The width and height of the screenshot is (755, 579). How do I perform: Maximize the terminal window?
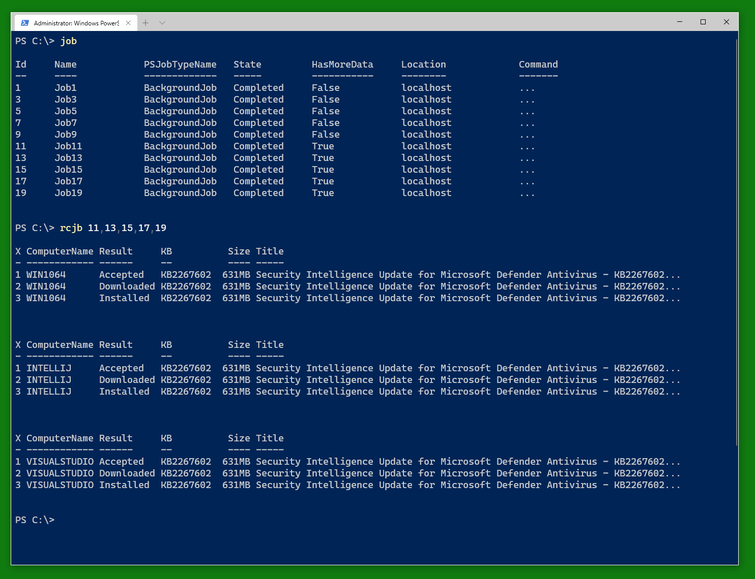pyautogui.click(x=703, y=22)
